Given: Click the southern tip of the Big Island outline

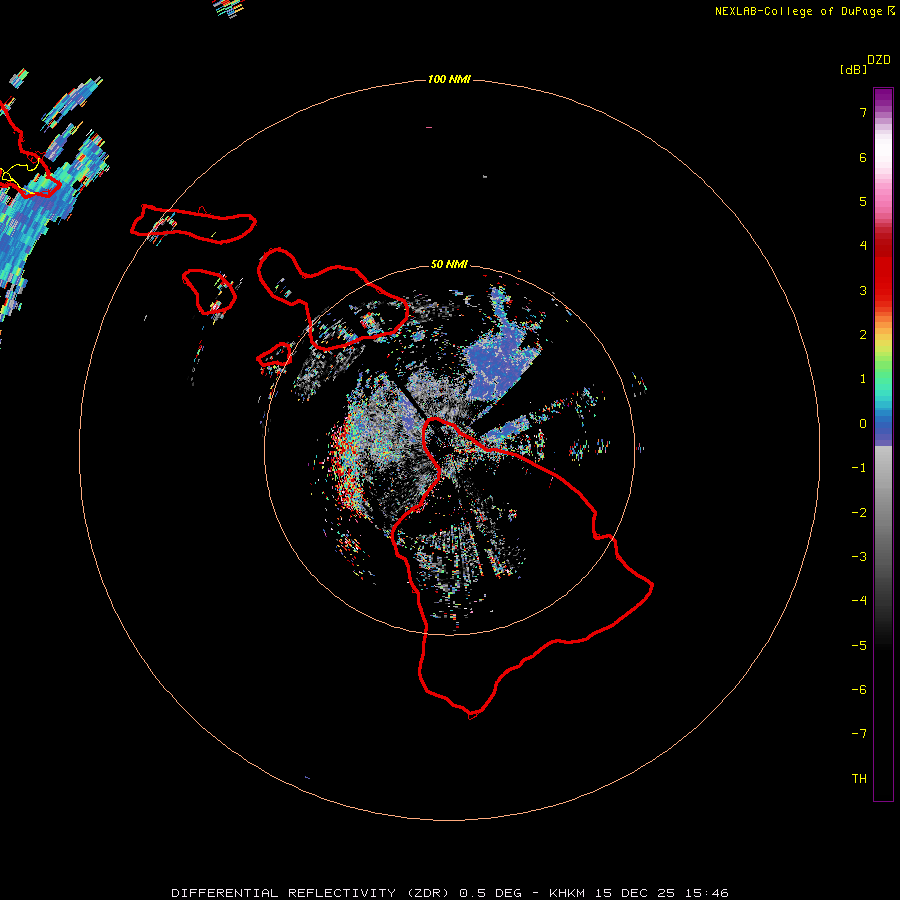Looking at the screenshot, I should pos(472,715).
